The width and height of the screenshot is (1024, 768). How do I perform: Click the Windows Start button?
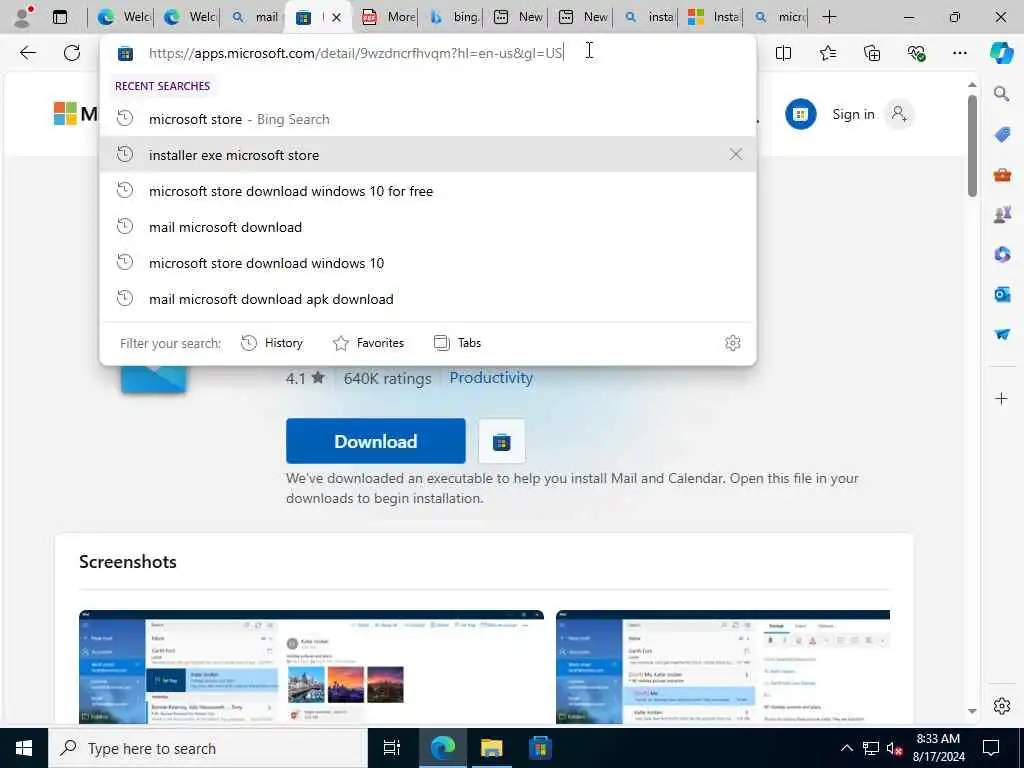24,748
